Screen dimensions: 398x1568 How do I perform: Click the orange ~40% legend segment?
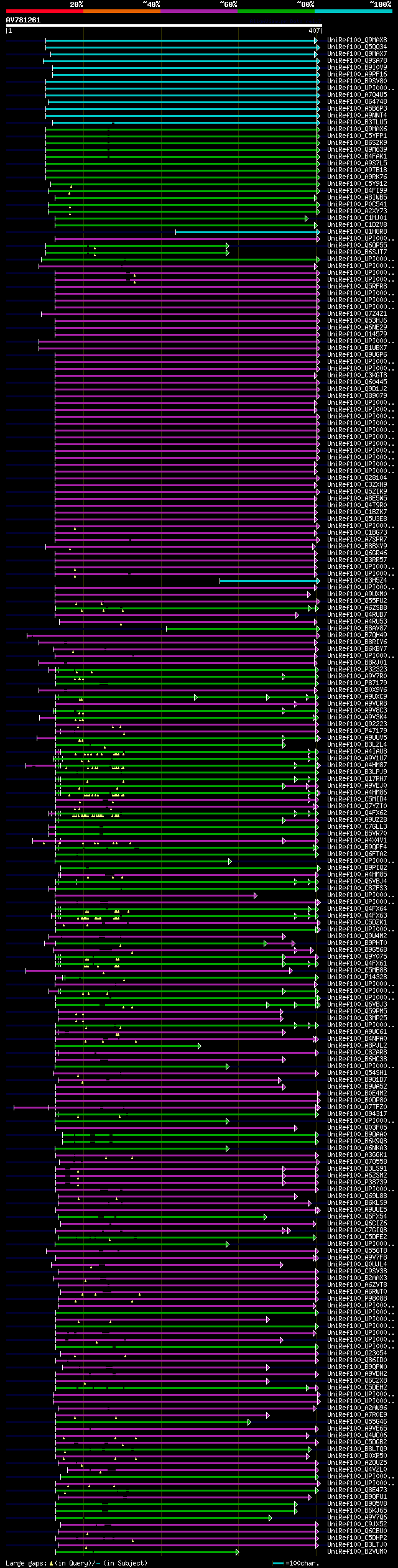click(122, 11)
